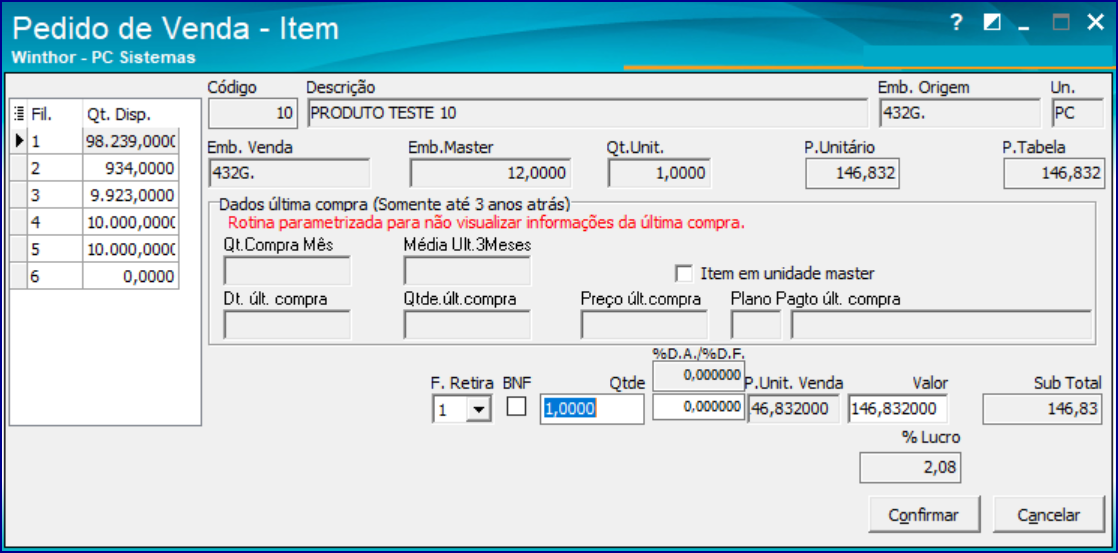
Task: Click the contrast toggle icon in title bar
Action: 992,23
